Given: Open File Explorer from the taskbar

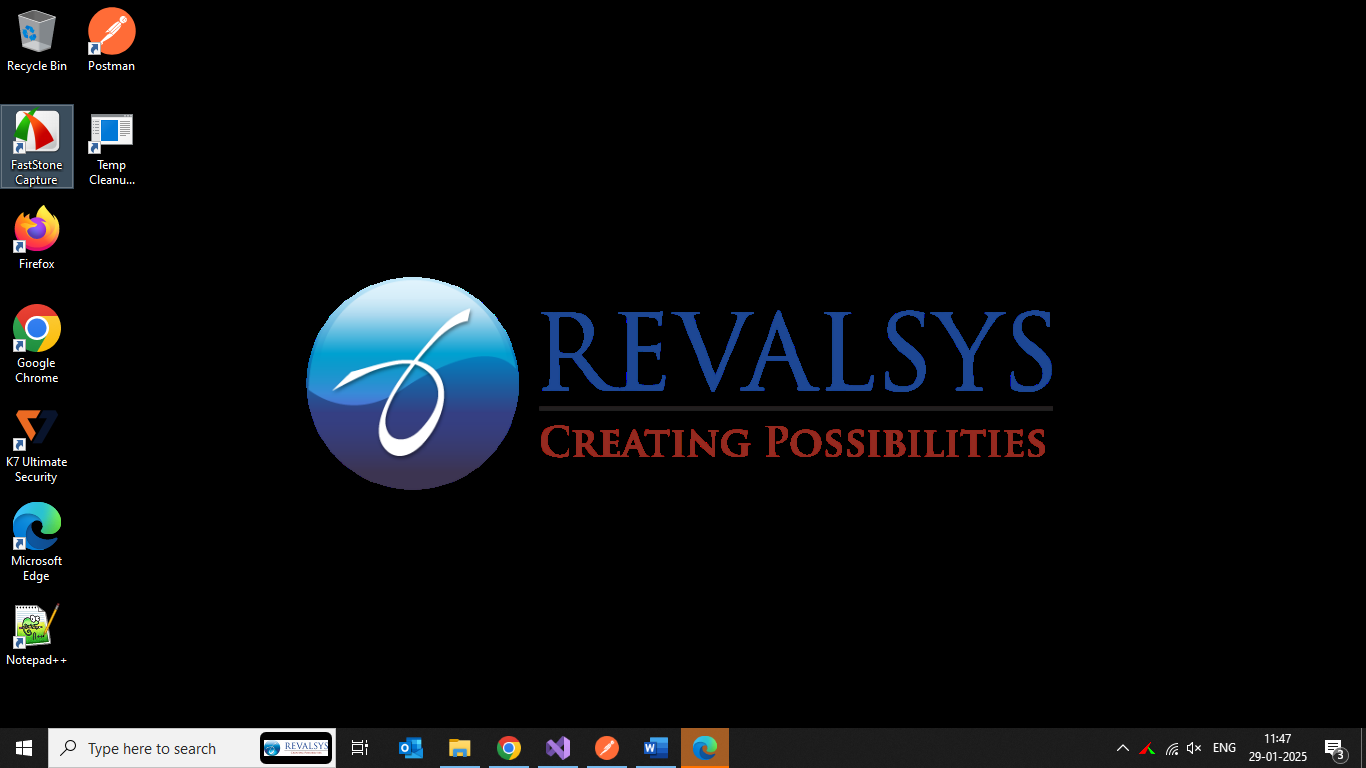Looking at the screenshot, I should coord(460,748).
